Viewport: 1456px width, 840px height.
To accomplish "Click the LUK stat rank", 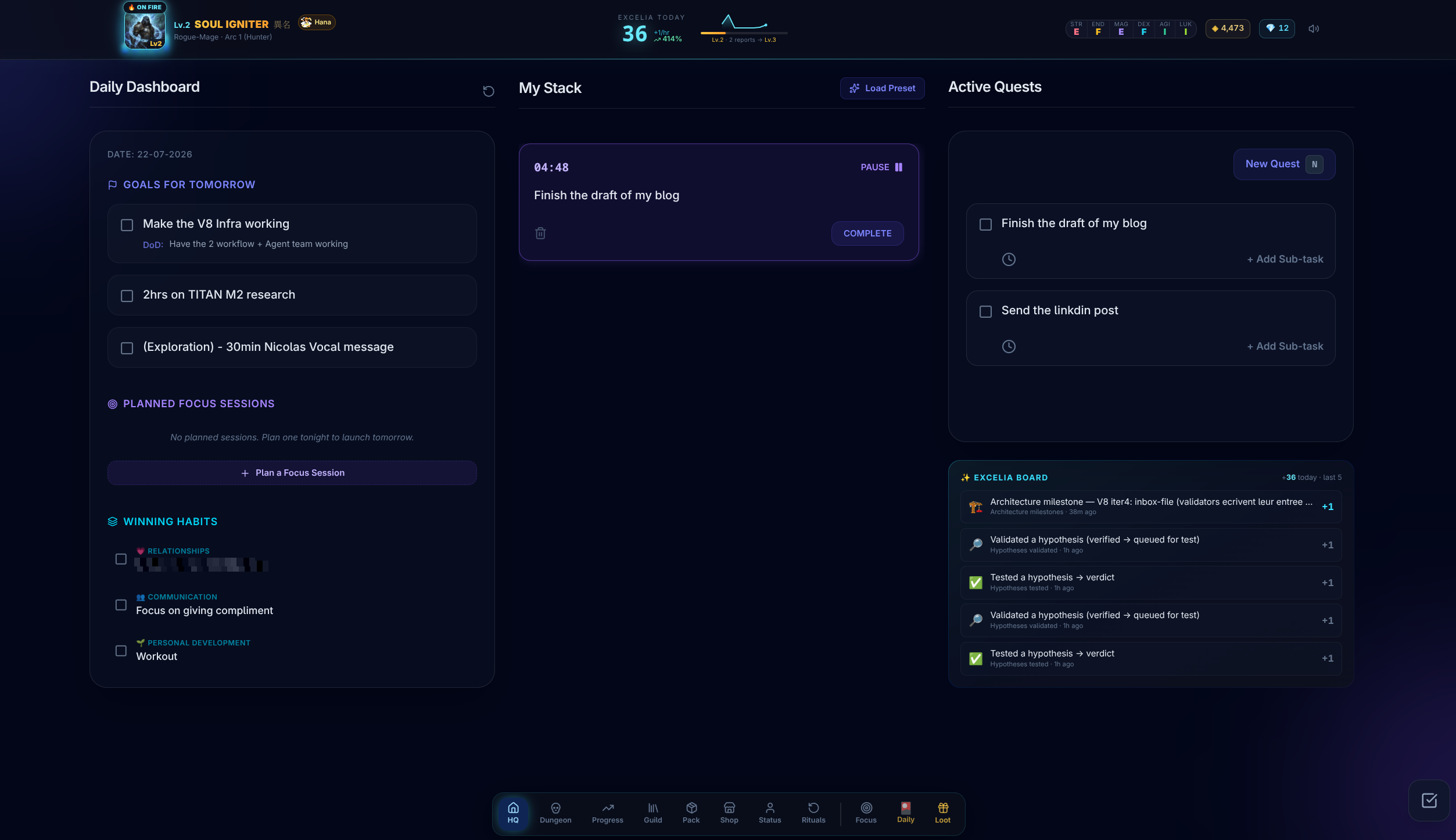I will click(1185, 28).
